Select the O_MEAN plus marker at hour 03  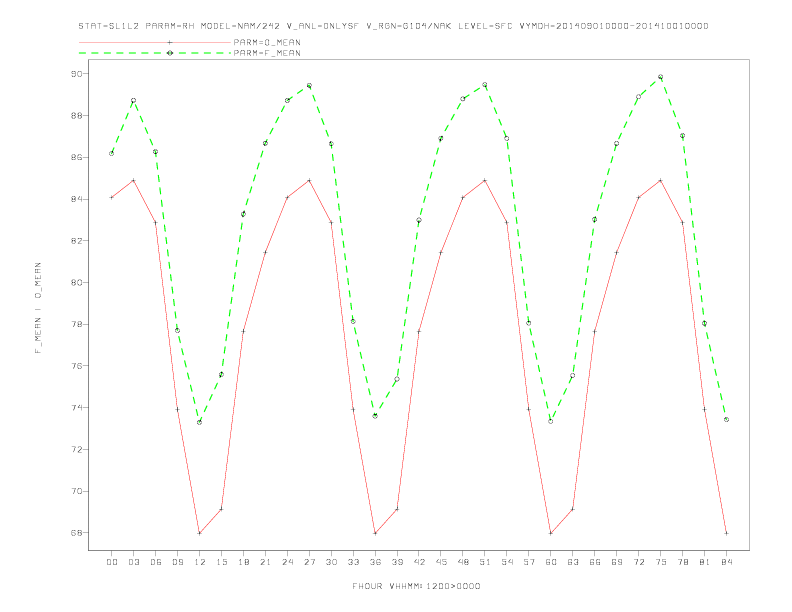pyautogui.click(x=133, y=180)
